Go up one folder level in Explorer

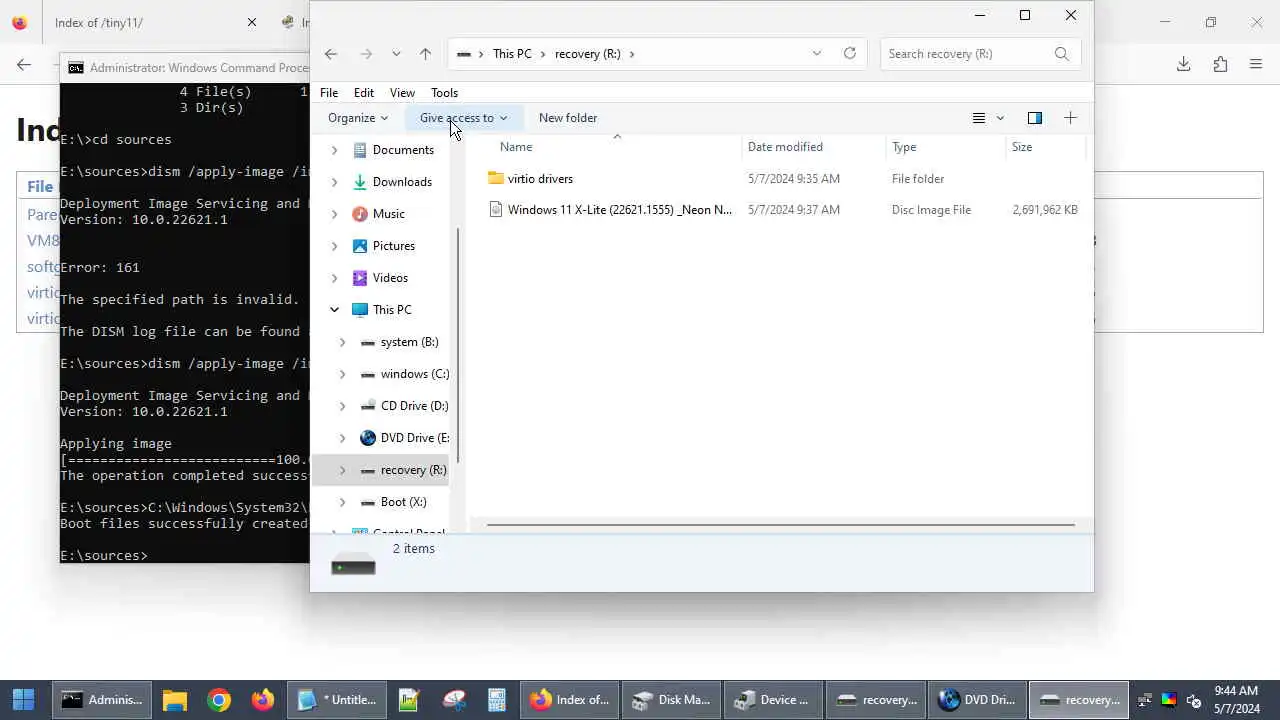pos(425,54)
